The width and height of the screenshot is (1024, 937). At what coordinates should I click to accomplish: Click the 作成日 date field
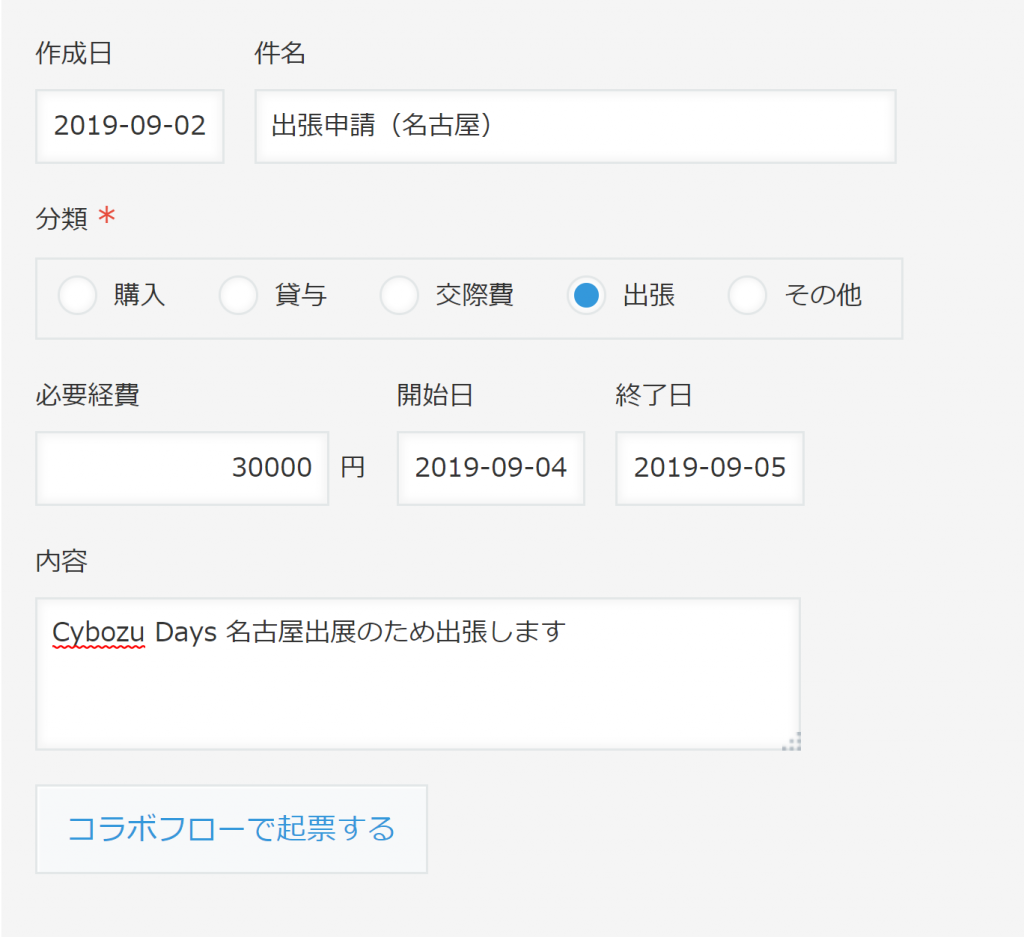point(130,126)
